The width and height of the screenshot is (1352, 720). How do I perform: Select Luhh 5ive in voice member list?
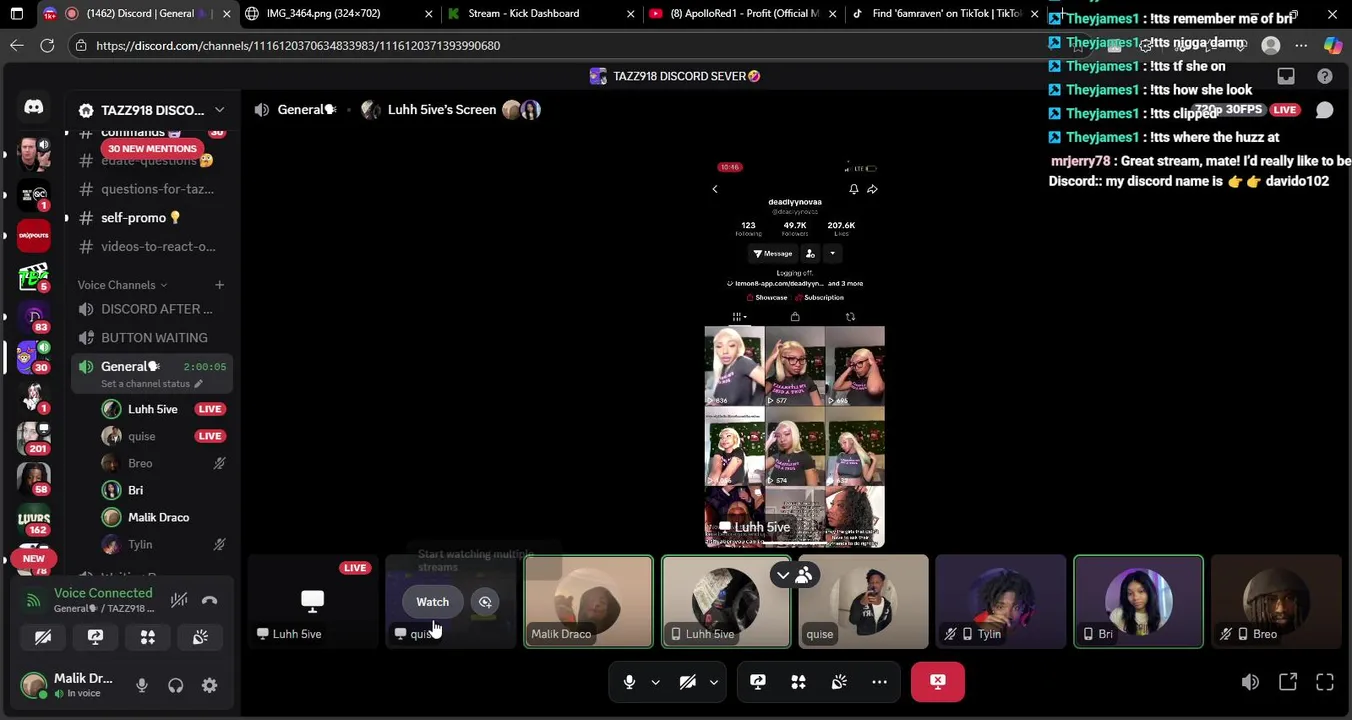164,409
